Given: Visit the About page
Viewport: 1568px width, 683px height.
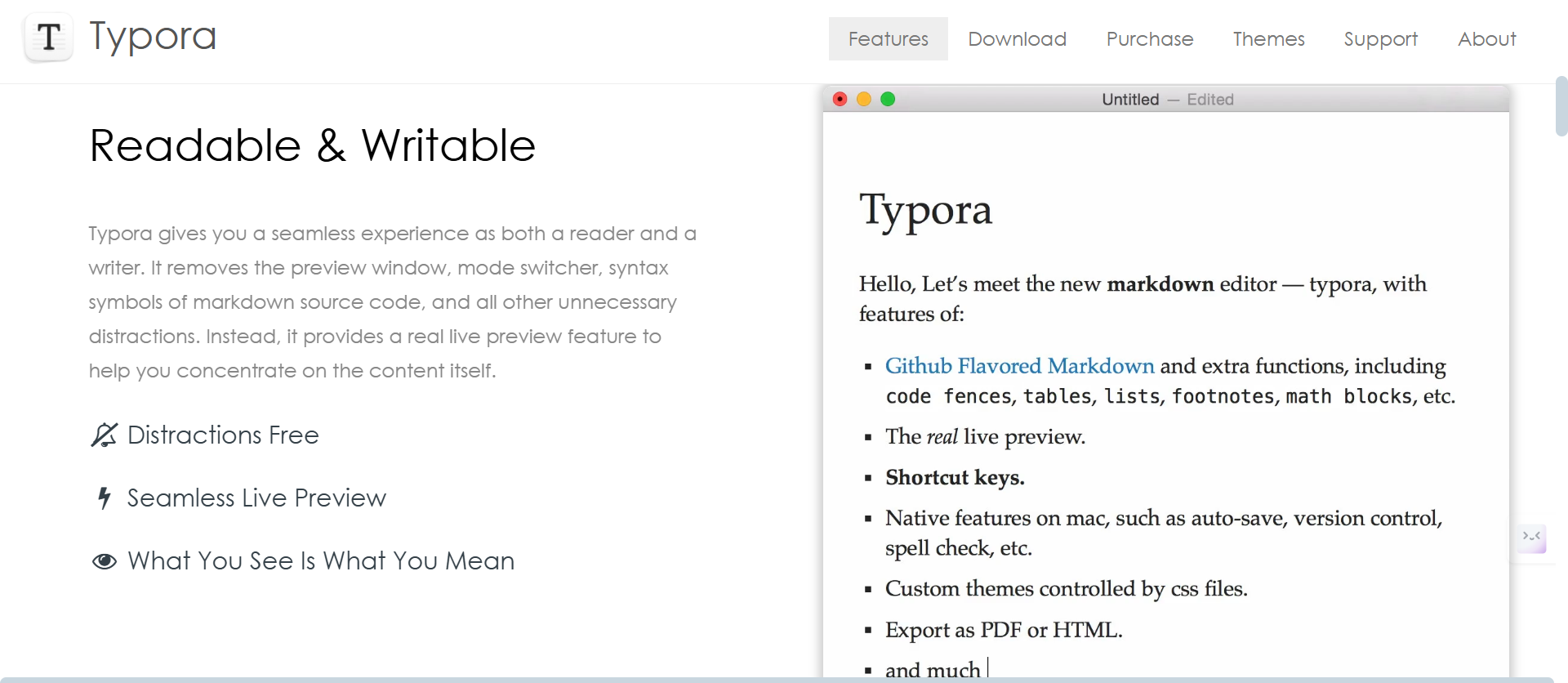Looking at the screenshot, I should [x=1487, y=38].
